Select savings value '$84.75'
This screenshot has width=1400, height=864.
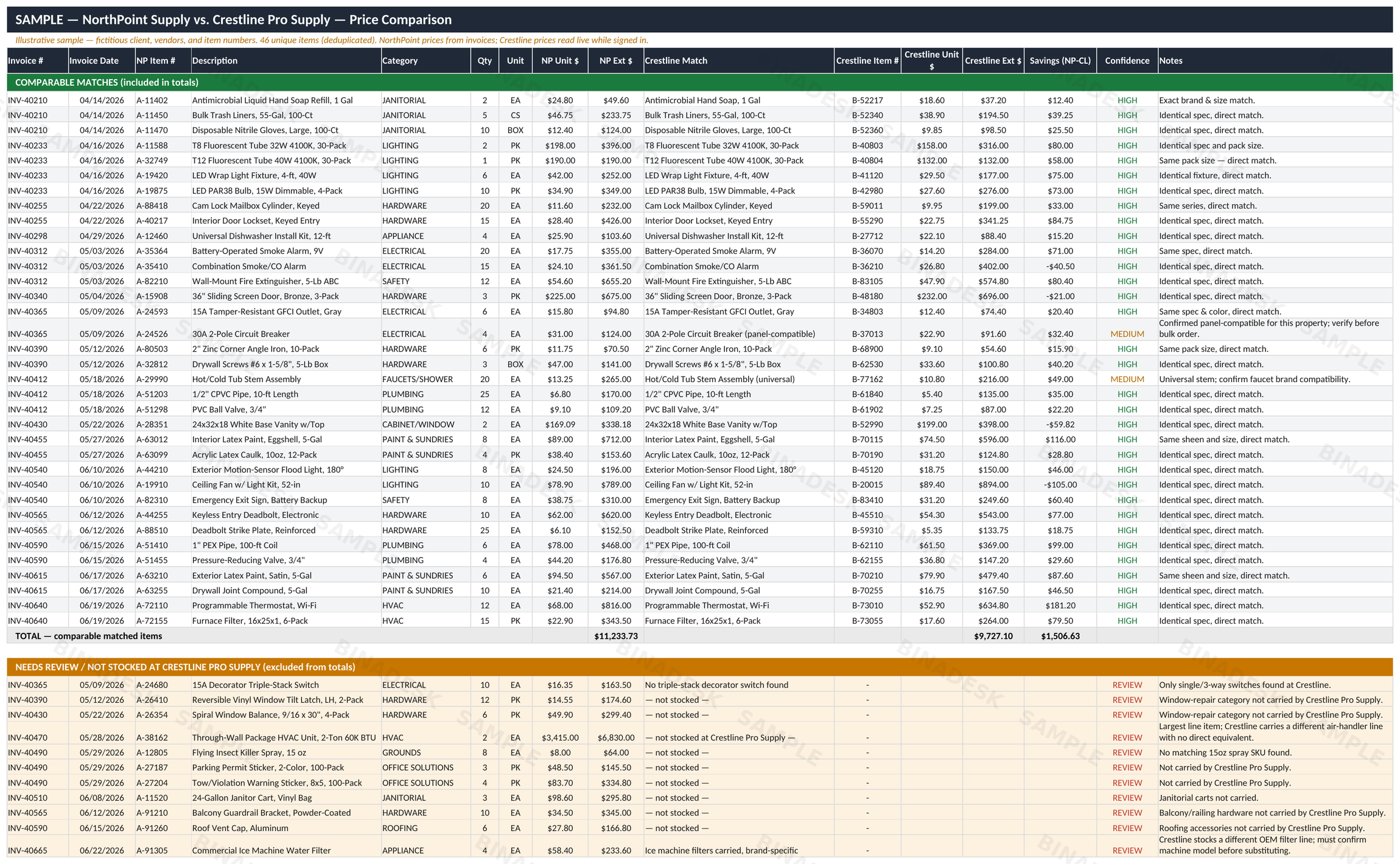pyautogui.click(x=1060, y=221)
